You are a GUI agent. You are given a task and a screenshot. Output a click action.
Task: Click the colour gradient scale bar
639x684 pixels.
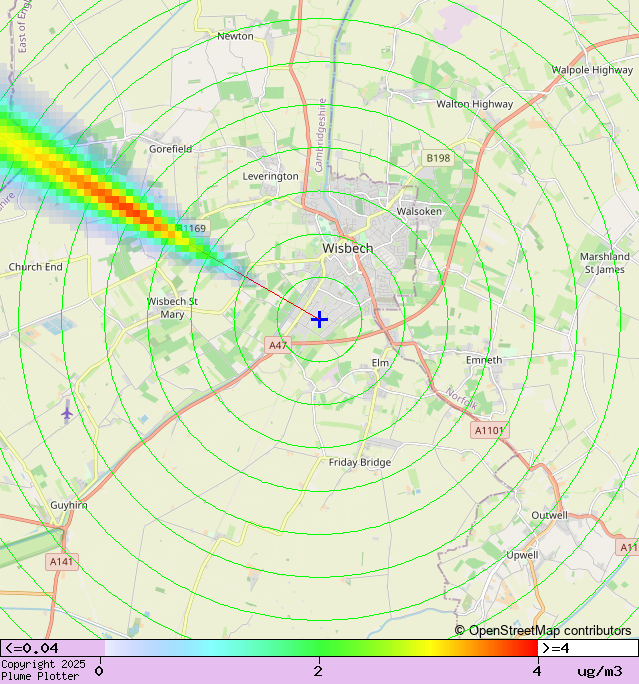[321, 648]
